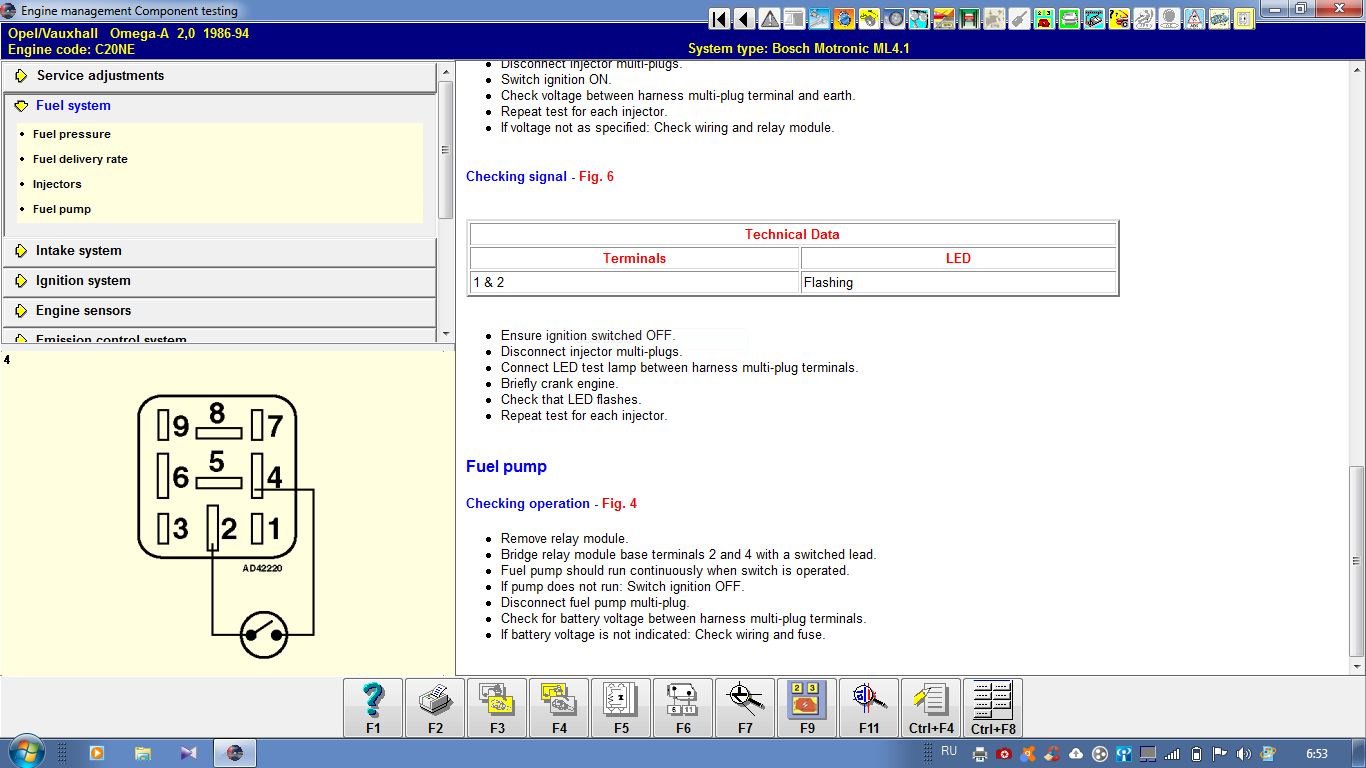Click the blue 'Fuel pump' section heading
1366x768 pixels.
pos(506,467)
